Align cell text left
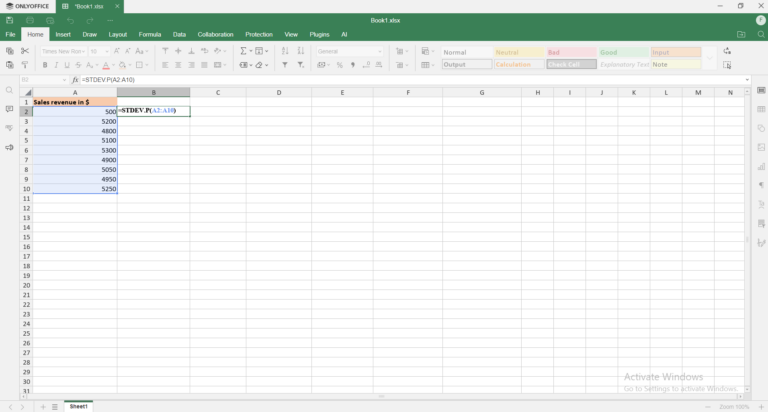This screenshot has height=412, width=768. coord(165,65)
